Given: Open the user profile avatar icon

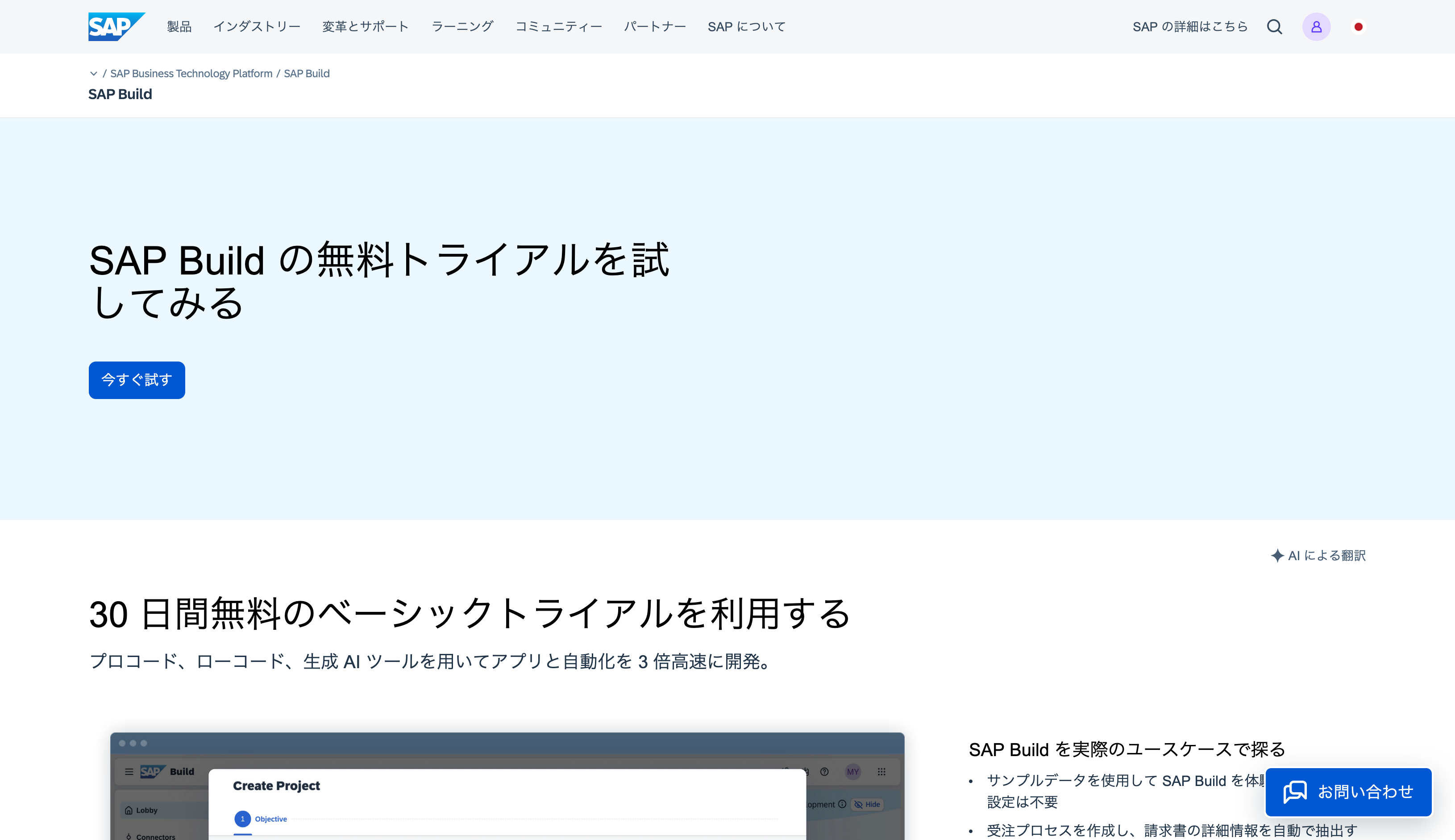Looking at the screenshot, I should tap(1316, 26).
